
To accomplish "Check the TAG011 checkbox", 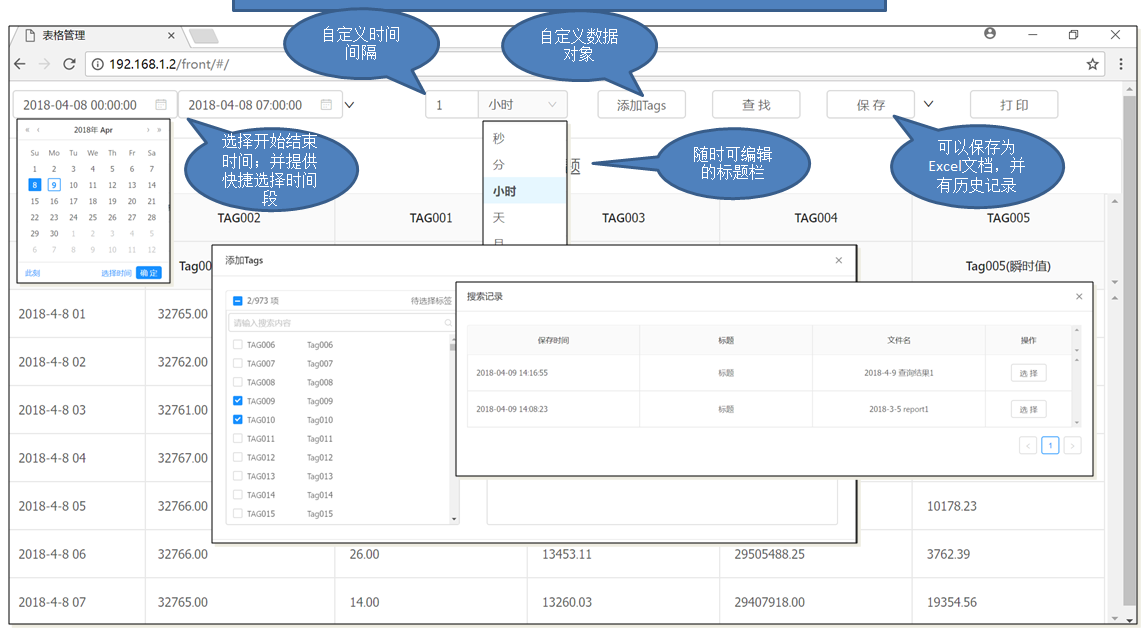I will (x=238, y=439).
